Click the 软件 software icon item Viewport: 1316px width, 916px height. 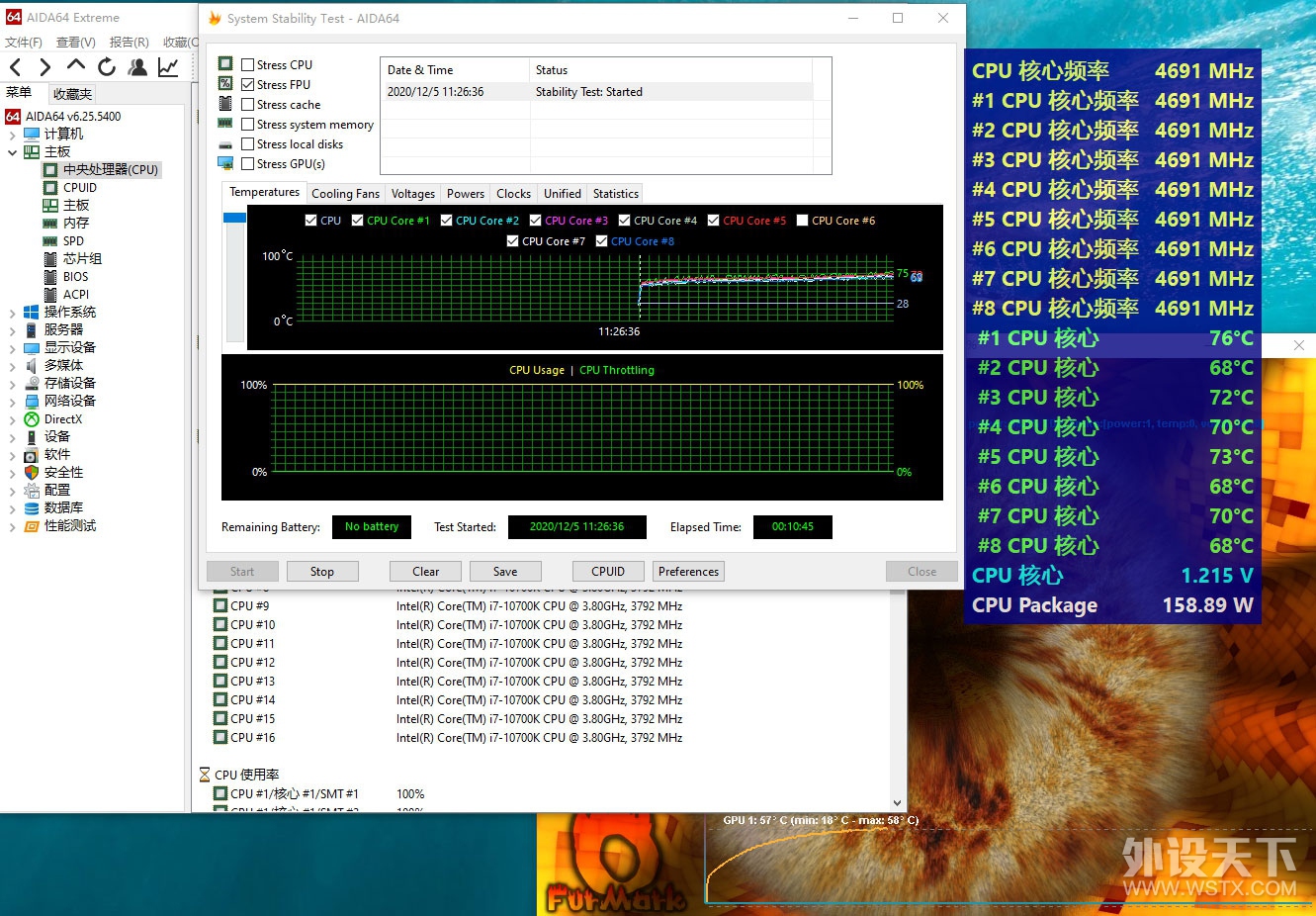click(x=32, y=454)
